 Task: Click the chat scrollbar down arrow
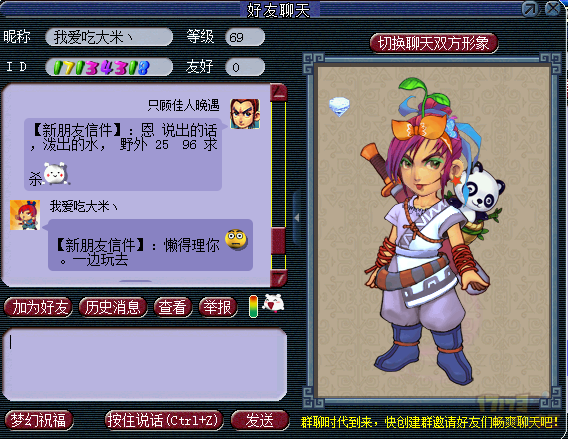279,278
